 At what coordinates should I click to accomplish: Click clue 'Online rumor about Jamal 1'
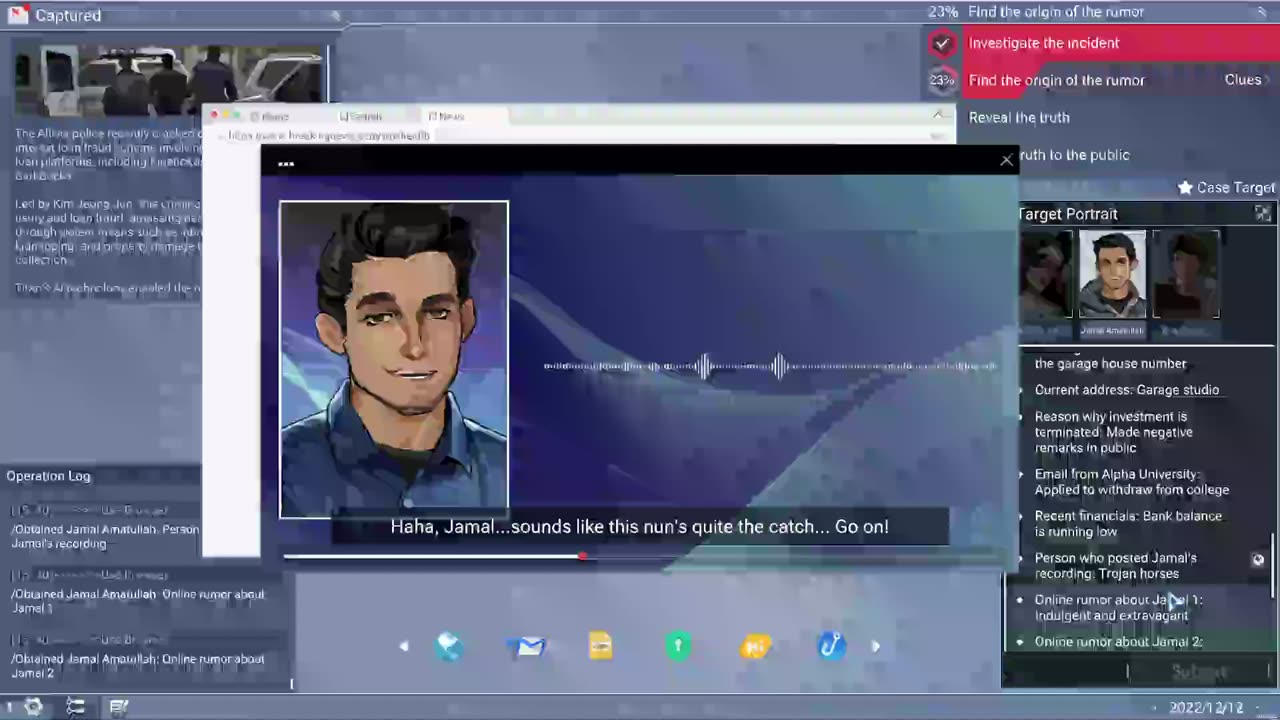(1118, 608)
